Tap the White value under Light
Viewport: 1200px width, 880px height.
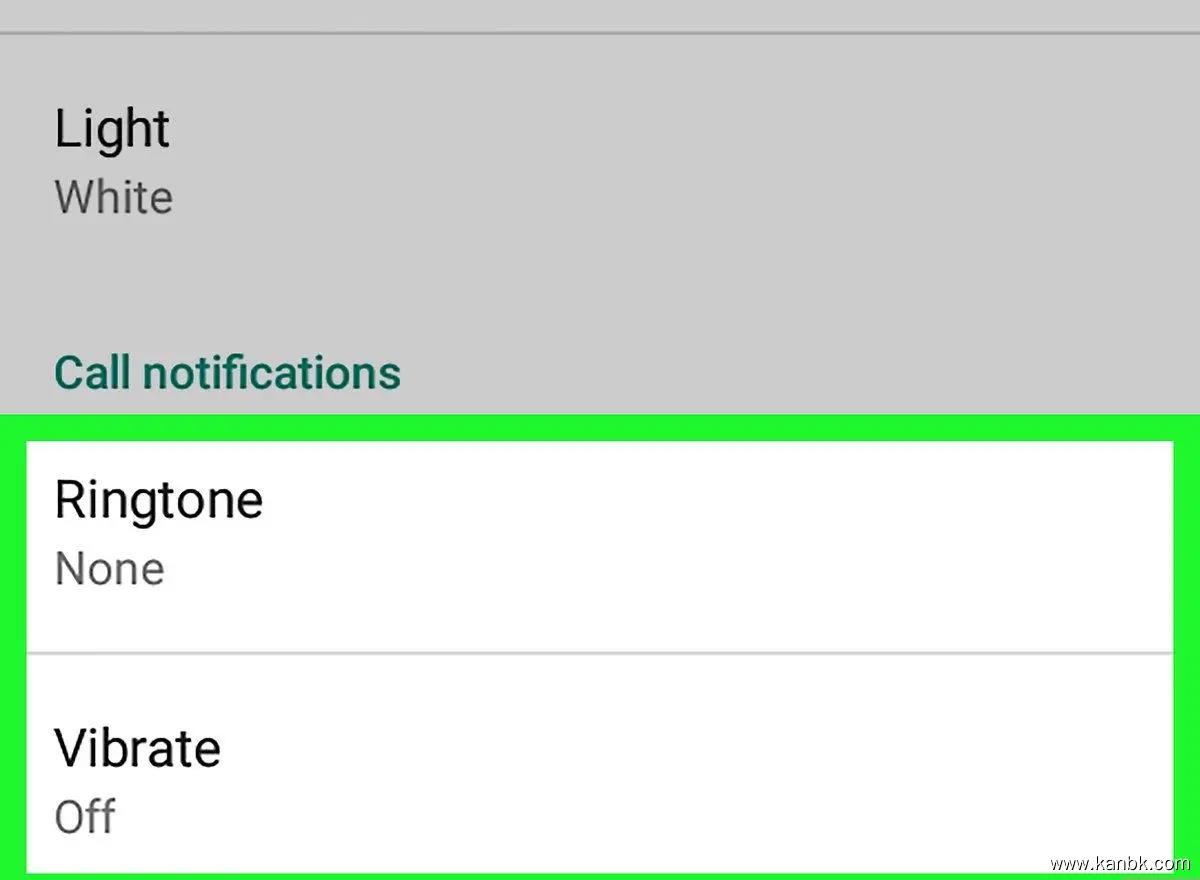tap(113, 197)
